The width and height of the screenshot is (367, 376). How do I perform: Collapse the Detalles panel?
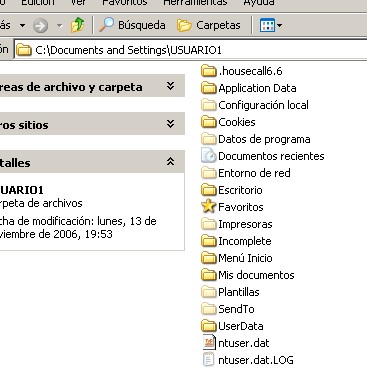point(170,162)
